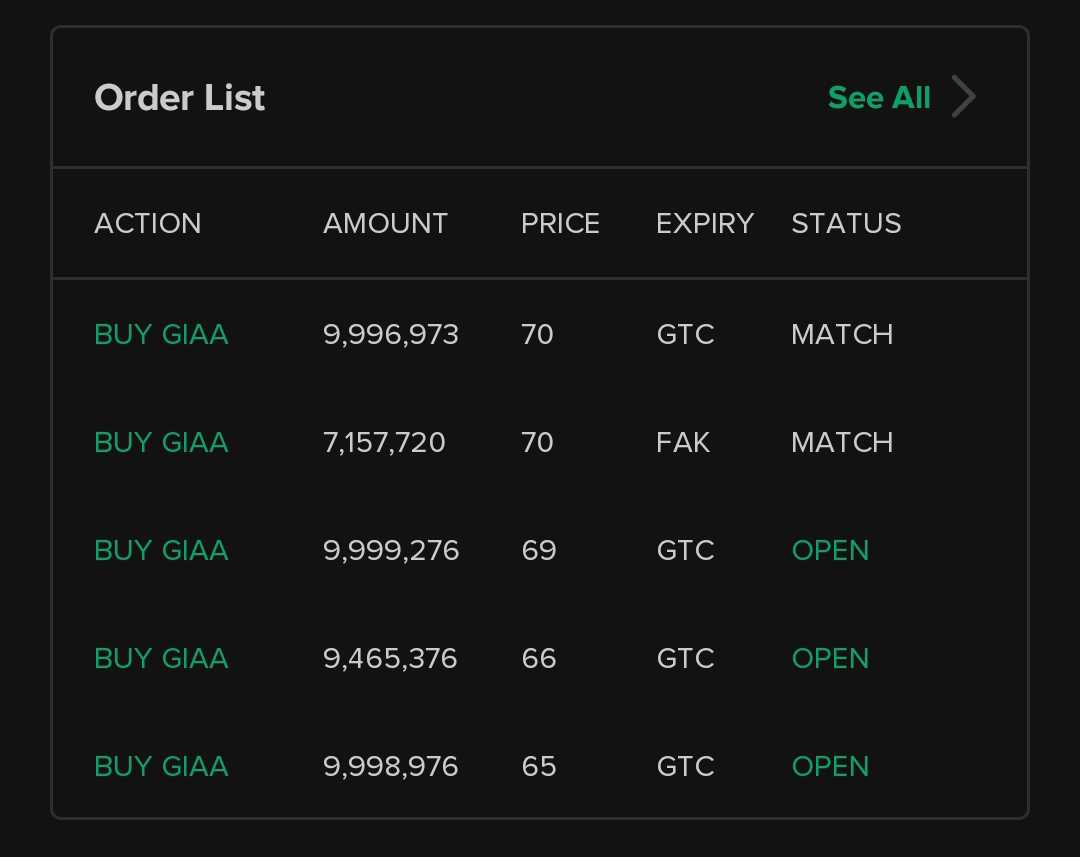The image size is (1080, 857).
Task: Select BUY GIAA order priced at 65
Action: pyautogui.click(x=540, y=766)
